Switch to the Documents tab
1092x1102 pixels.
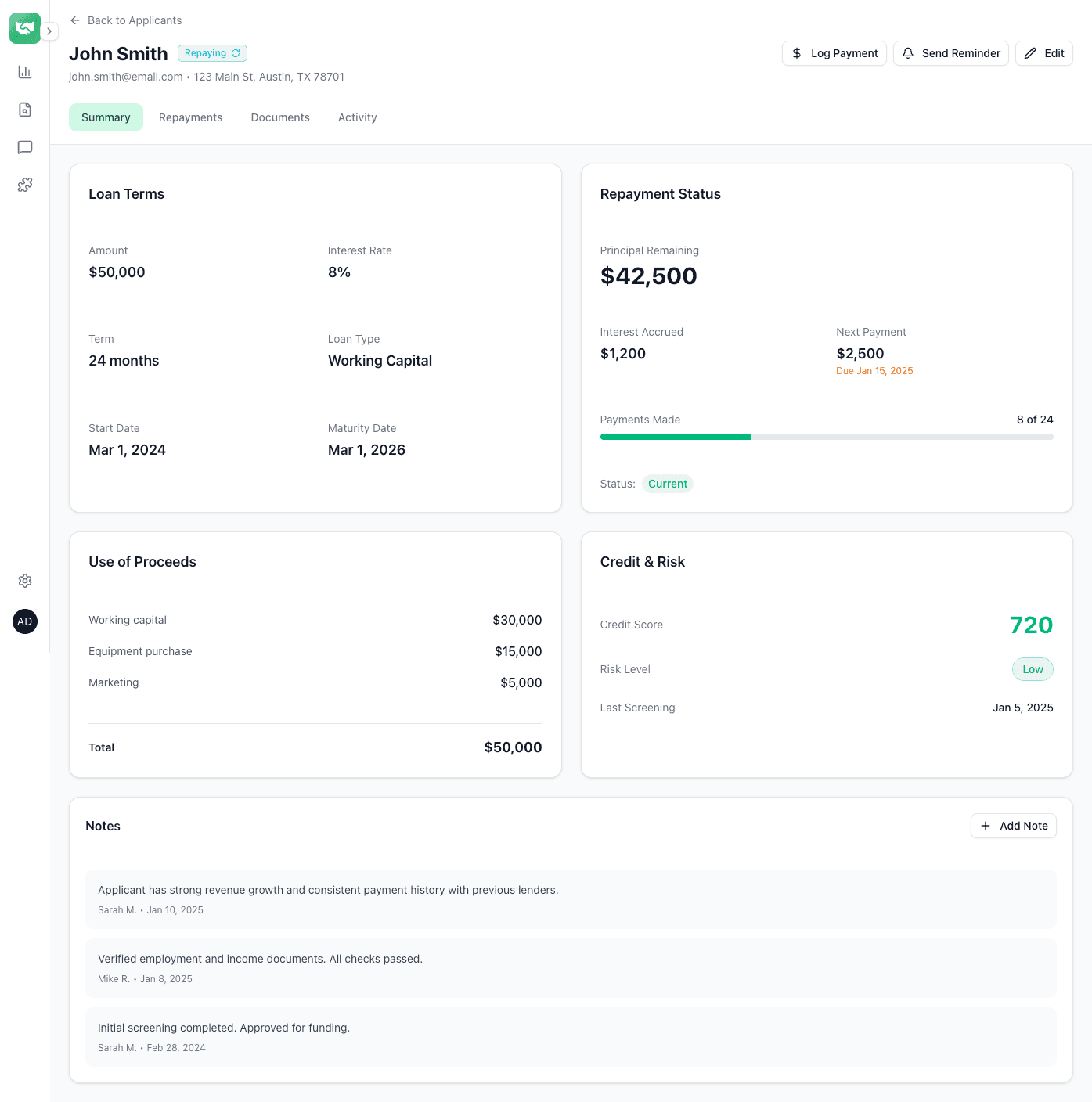point(280,117)
